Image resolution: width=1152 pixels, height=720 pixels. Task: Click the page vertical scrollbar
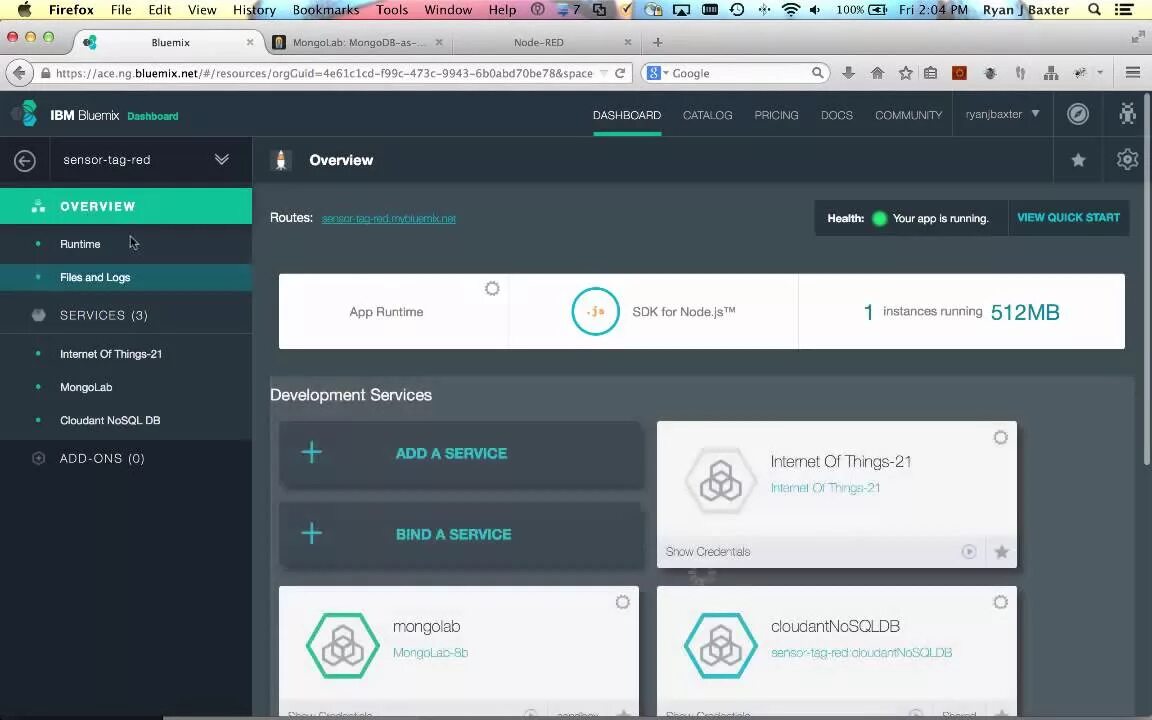click(x=1148, y=279)
